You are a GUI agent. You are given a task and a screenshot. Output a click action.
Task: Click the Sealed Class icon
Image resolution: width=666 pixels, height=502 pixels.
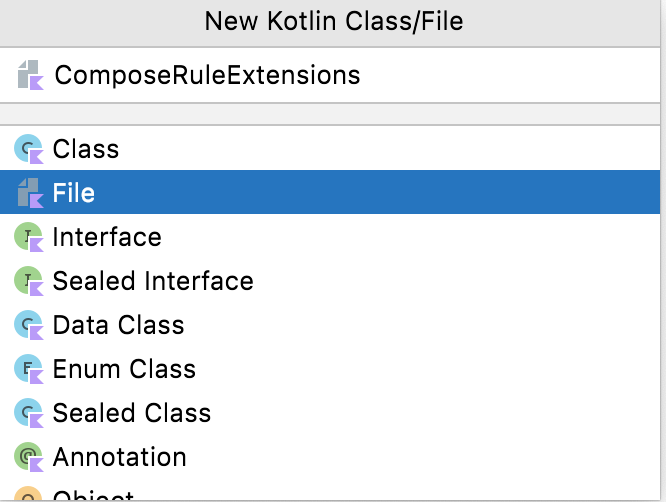click(x=29, y=414)
